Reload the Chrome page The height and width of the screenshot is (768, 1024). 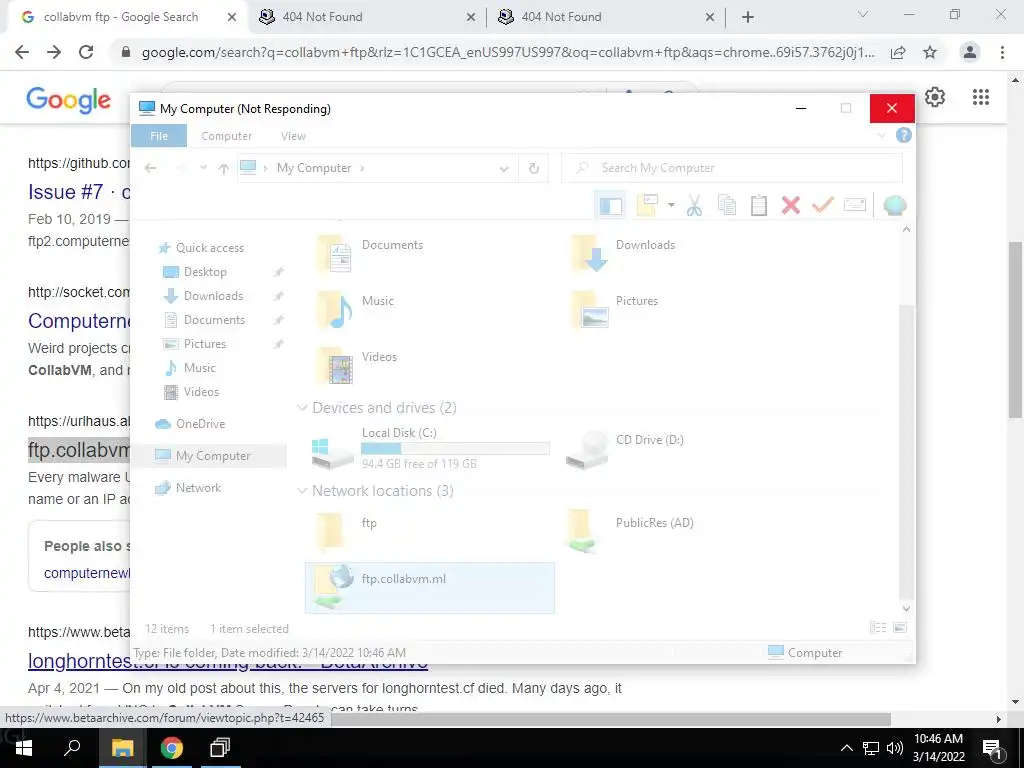[x=86, y=52]
